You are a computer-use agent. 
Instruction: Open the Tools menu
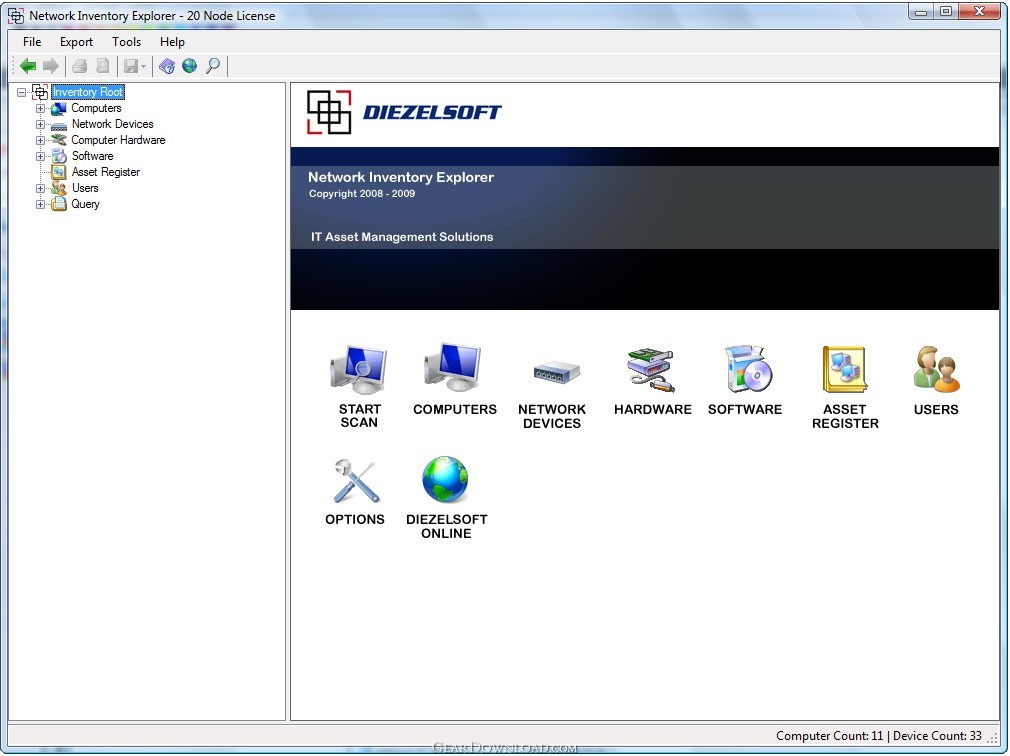coord(126,42)
